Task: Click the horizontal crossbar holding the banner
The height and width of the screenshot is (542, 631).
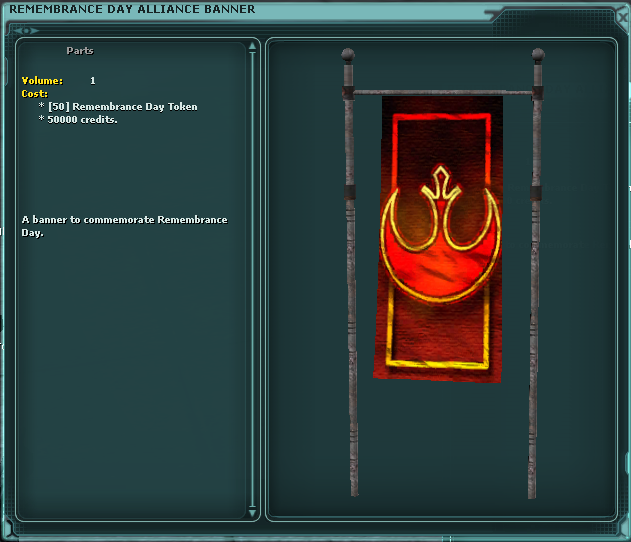Action: point(442,94)
